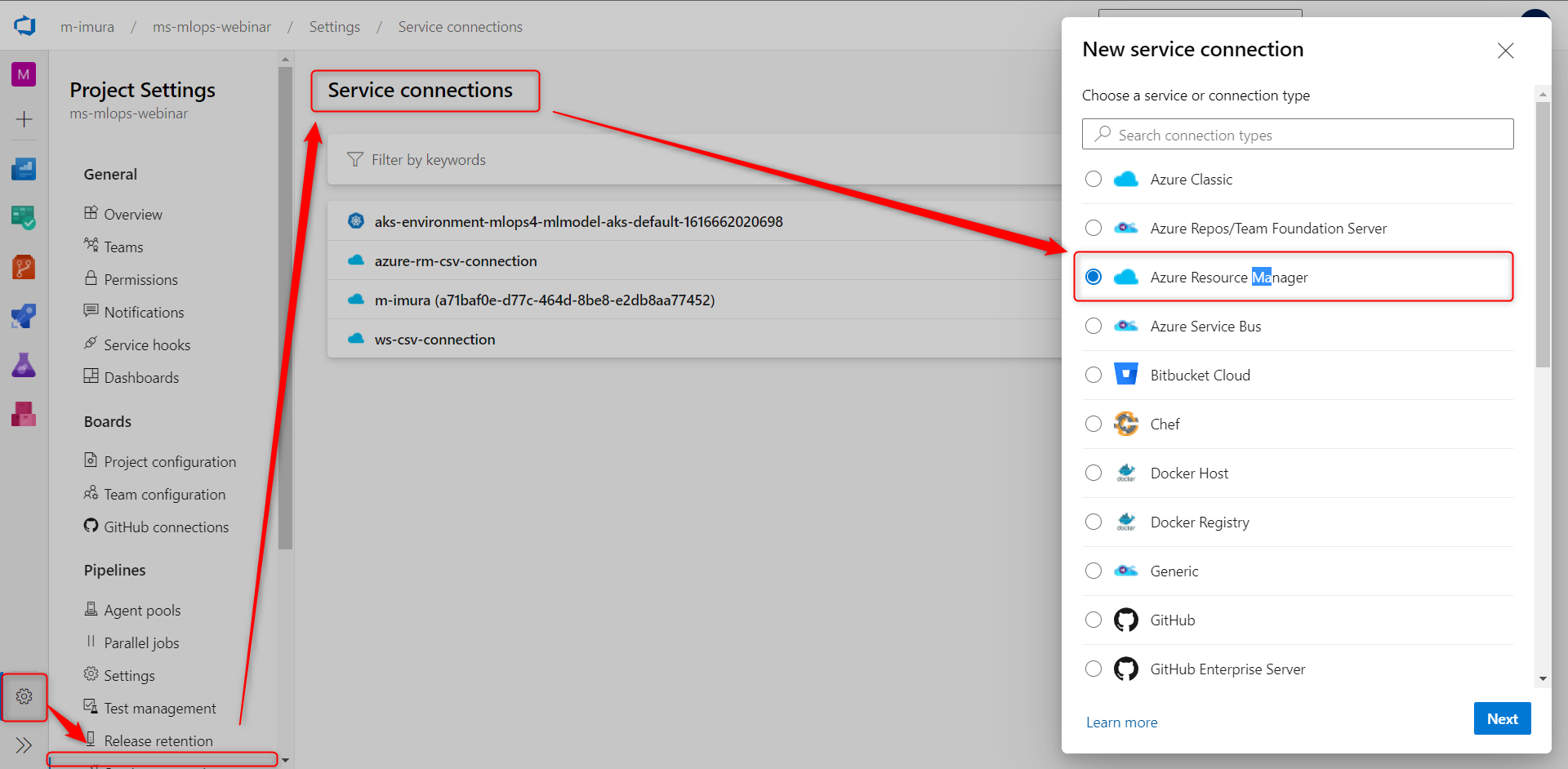This screenshot has height=769, width=1568.
Task: Expand sidebar with double-chevron icon
Action: tap(24, 745)
